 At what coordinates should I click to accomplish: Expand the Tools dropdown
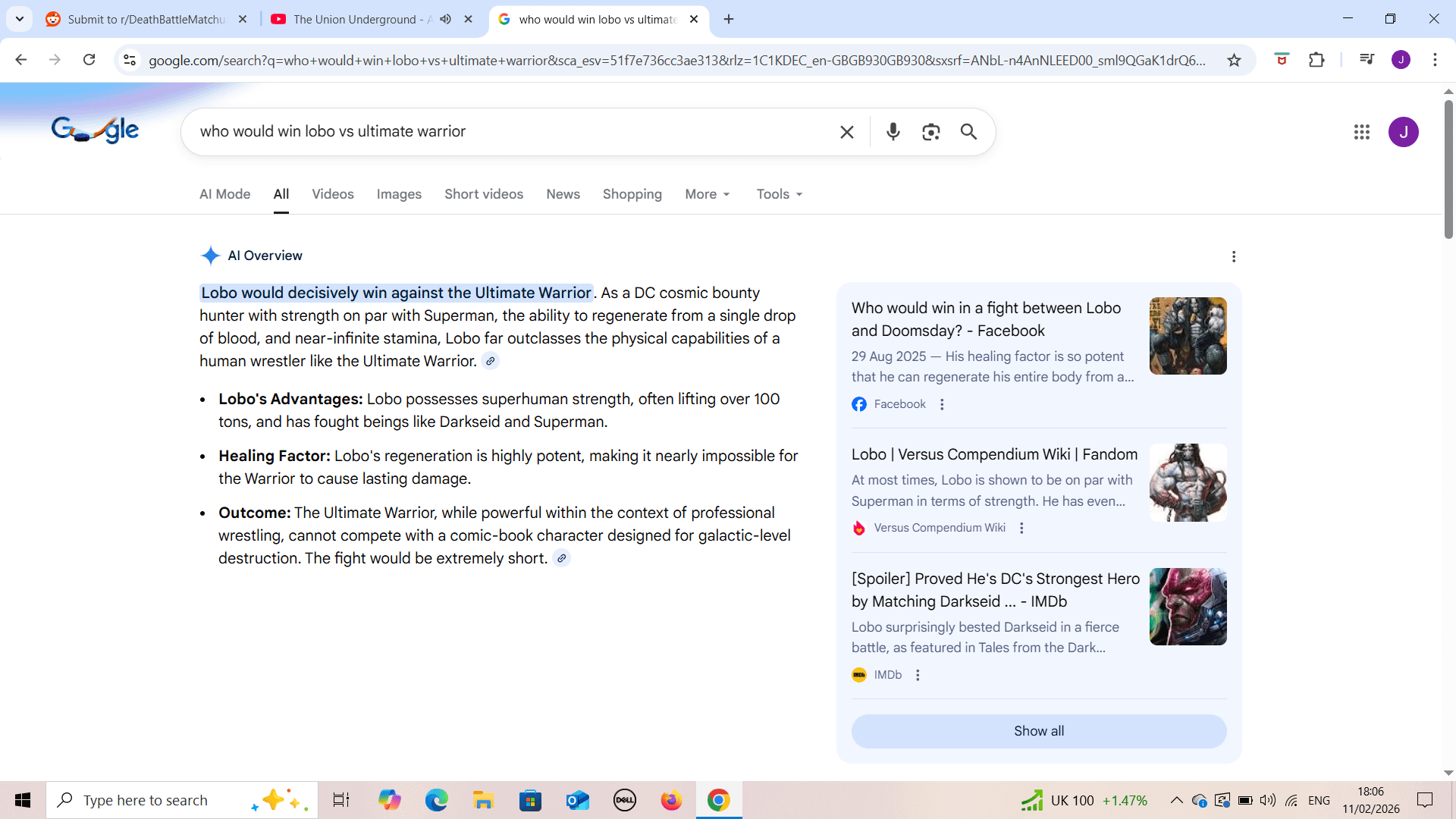779,195
